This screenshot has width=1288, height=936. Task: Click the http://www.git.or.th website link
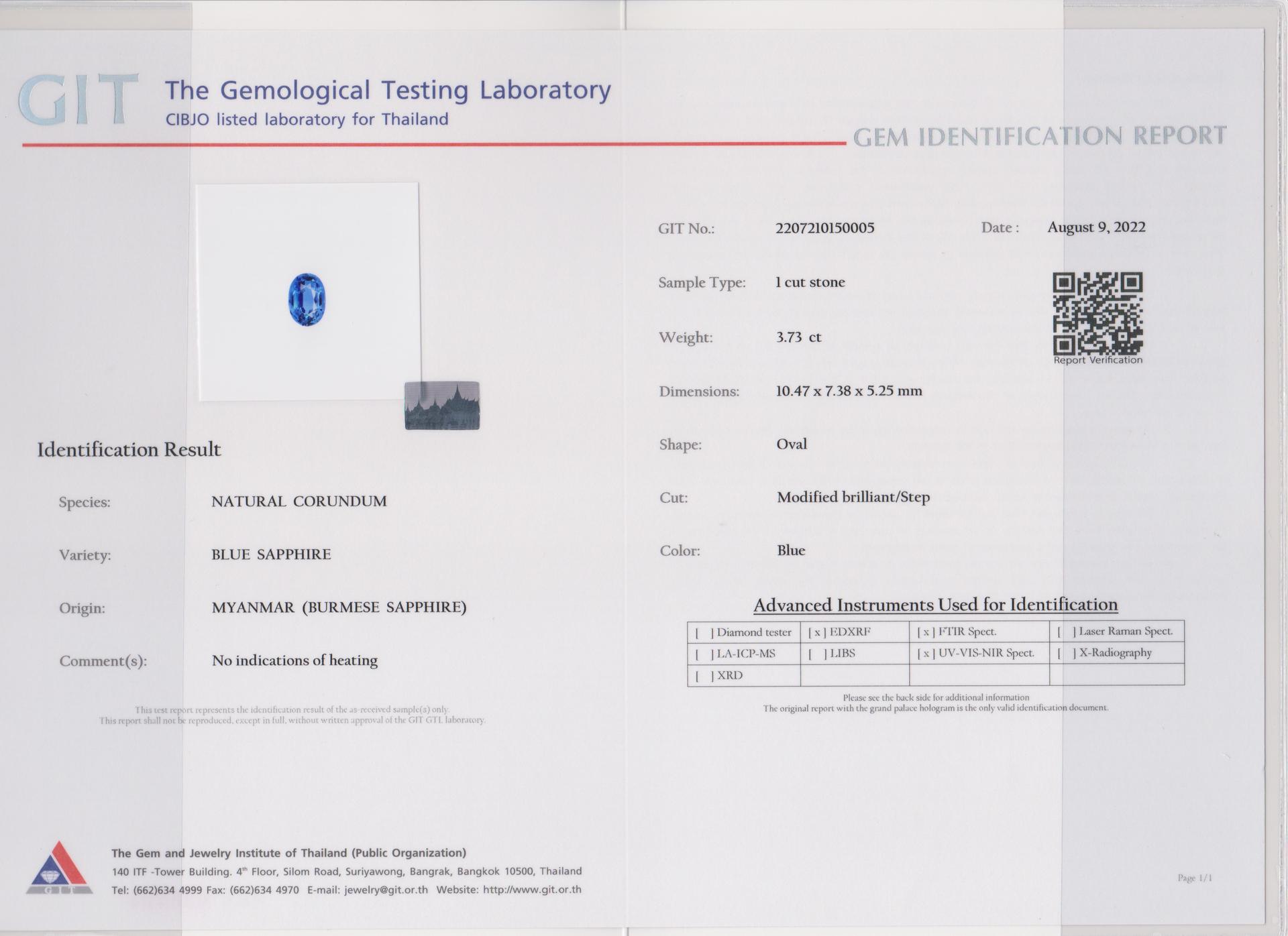(x=532, y=890)
